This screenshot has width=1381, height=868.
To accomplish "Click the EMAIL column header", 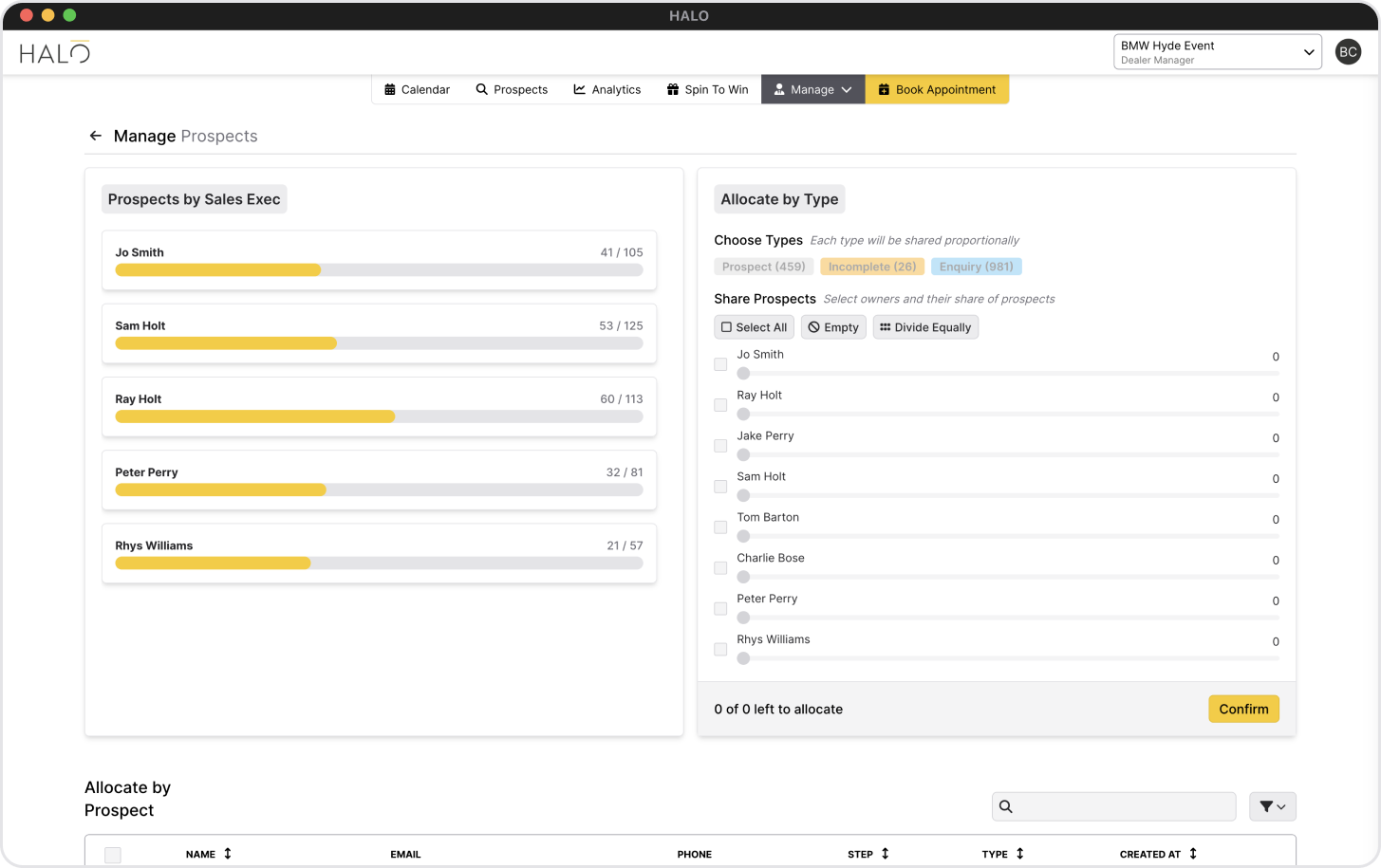I will (x=405, y=855).
